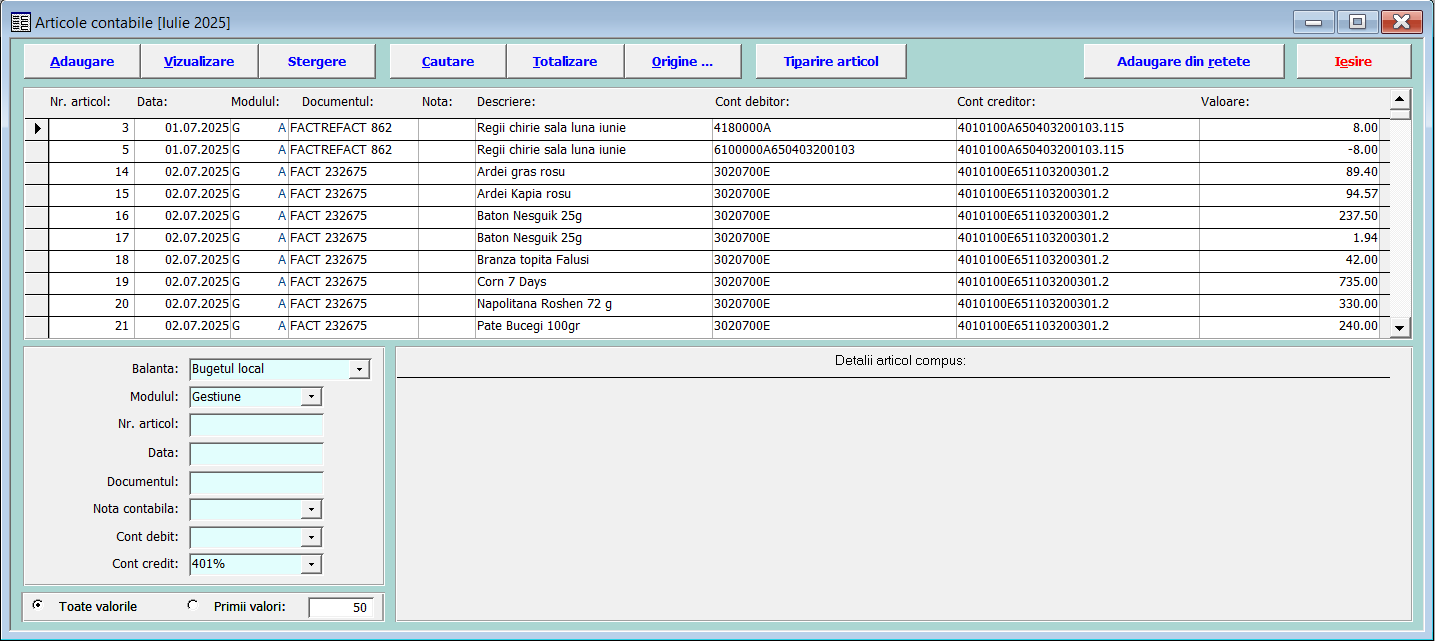Expand the Nota contabila combo box
The image size is (1435, 641).
point(312,509)
